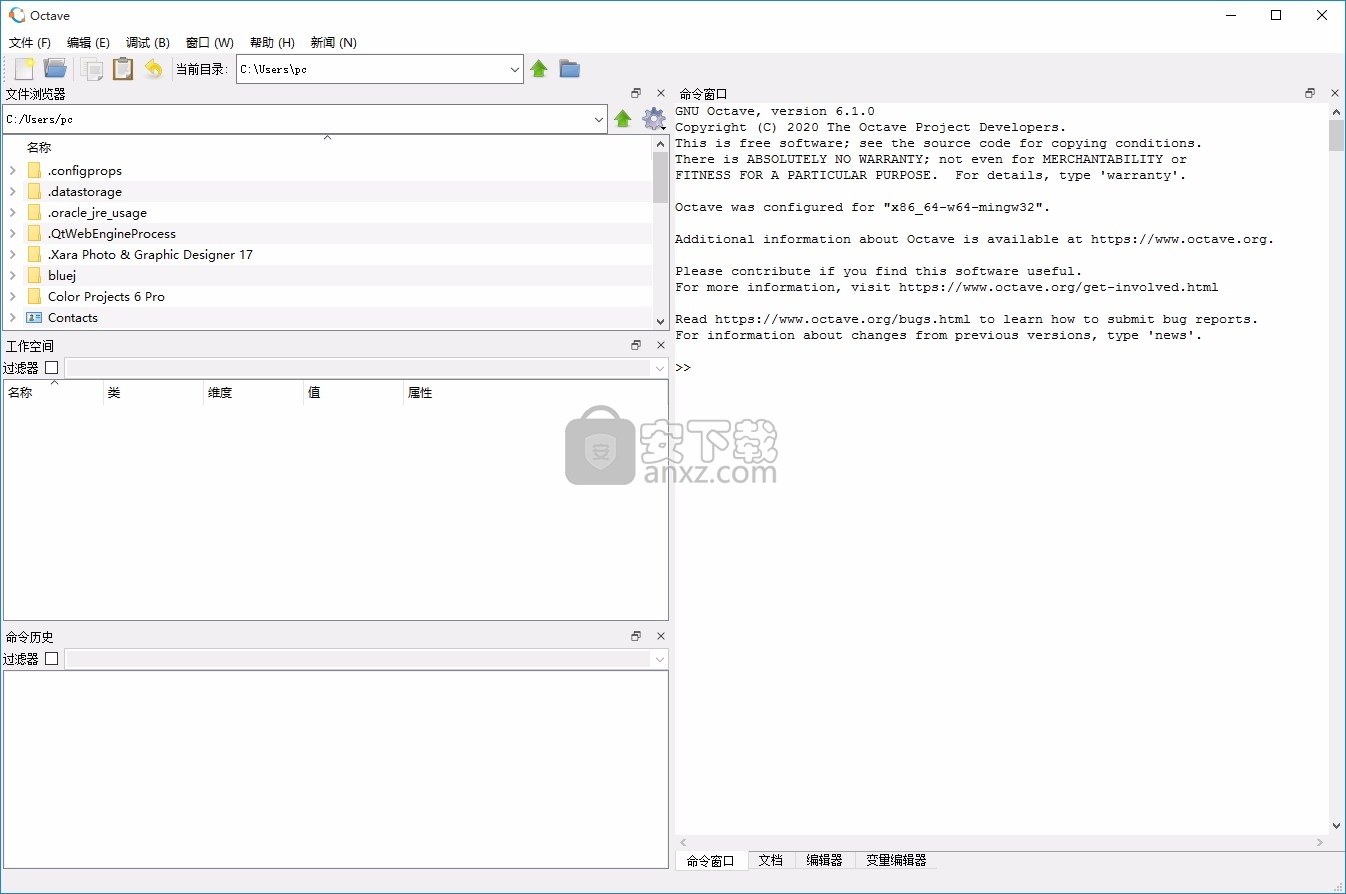The height and width of the screenshot is (894, 1346).
Task: Click the command prompt >> input line
Action: click(x=683, y=368)
